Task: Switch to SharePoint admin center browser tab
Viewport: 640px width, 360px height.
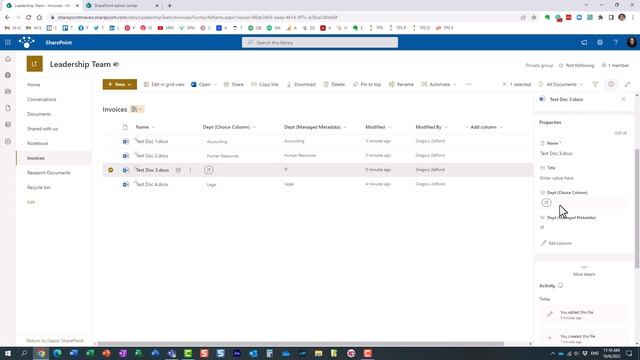Action: pos(122,6)
